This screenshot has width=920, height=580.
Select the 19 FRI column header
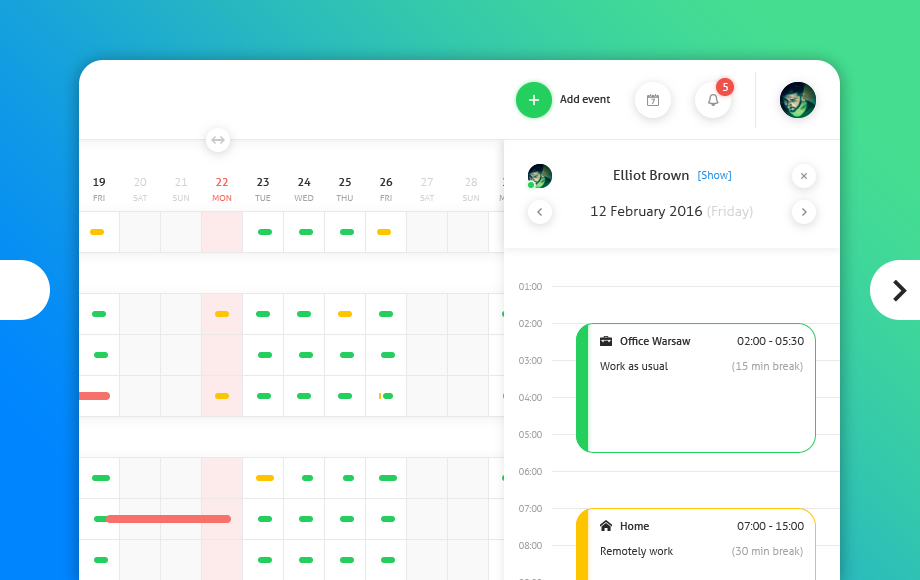click(99, 189)
